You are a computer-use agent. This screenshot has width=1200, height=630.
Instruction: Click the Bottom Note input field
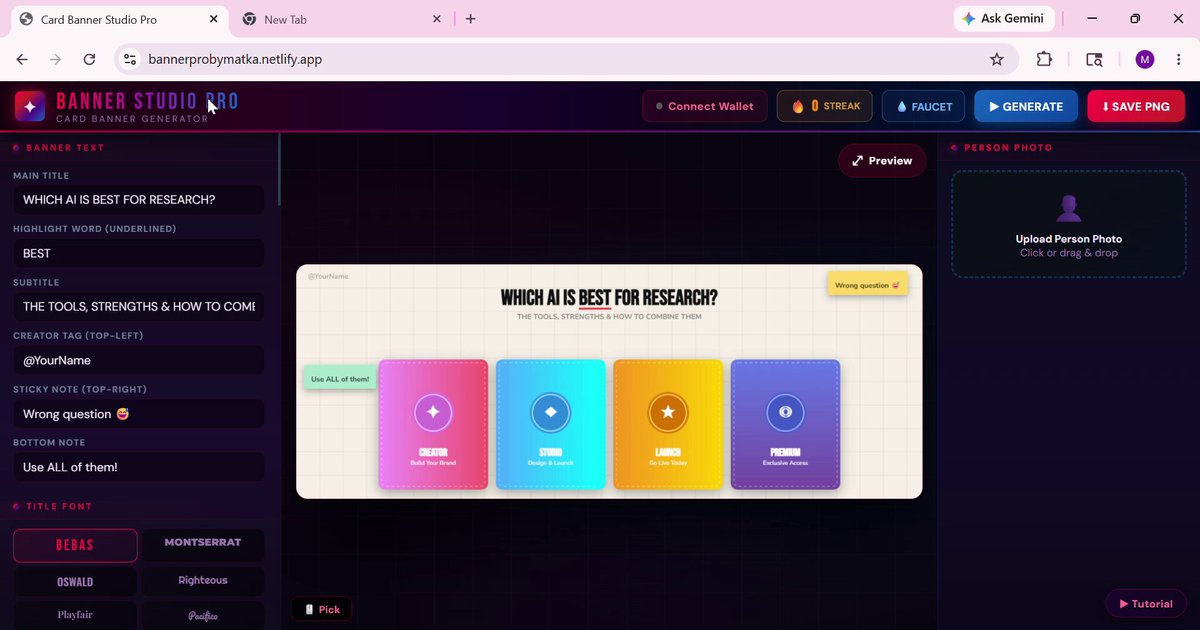(139, 467)
